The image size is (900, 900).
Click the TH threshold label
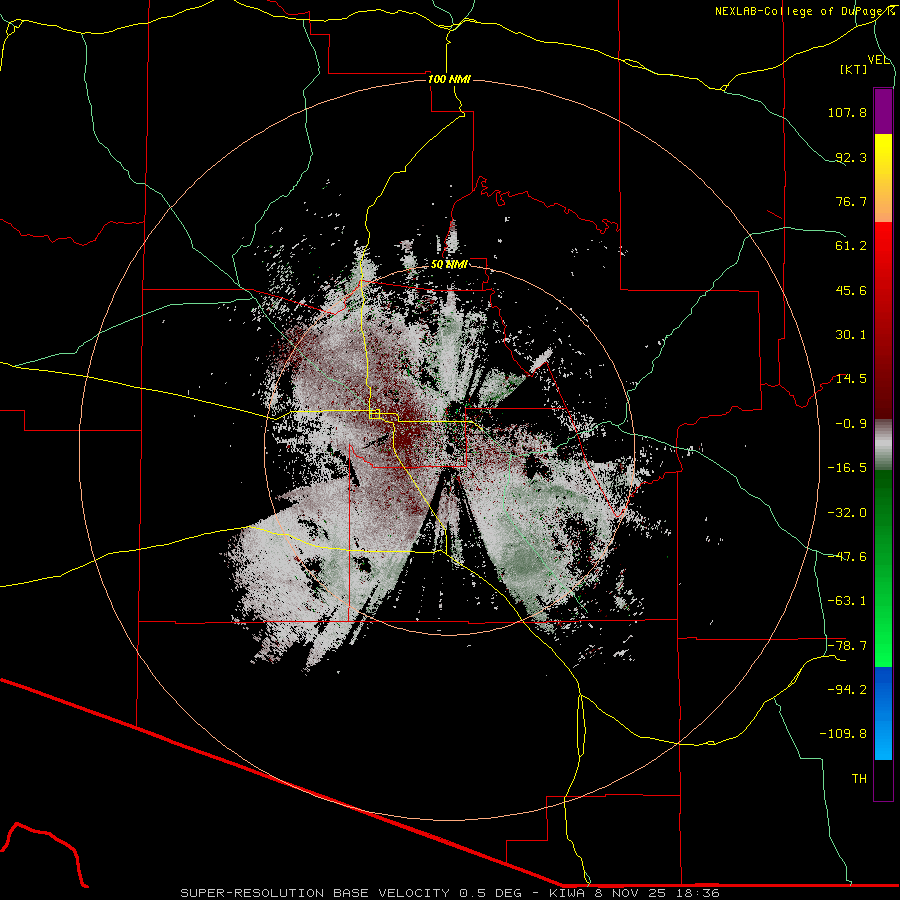[859, 779]
